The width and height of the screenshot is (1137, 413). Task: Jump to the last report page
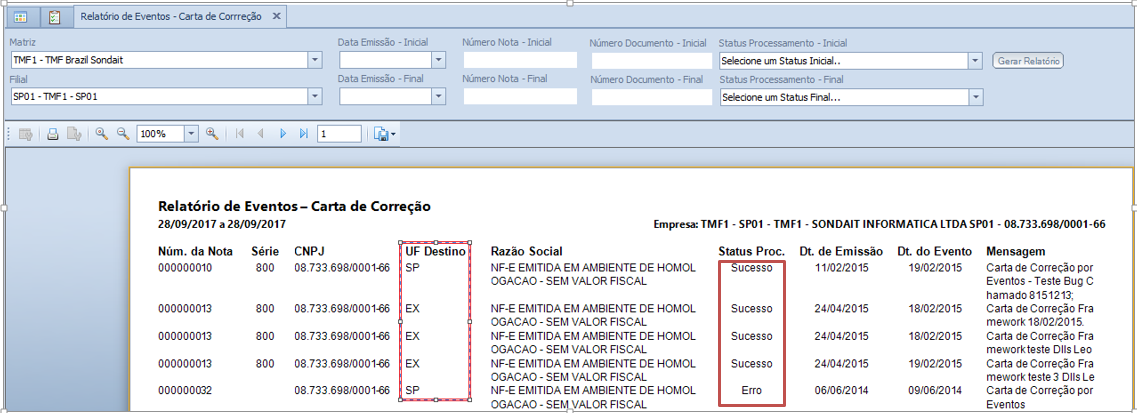(x=304, y=133)
